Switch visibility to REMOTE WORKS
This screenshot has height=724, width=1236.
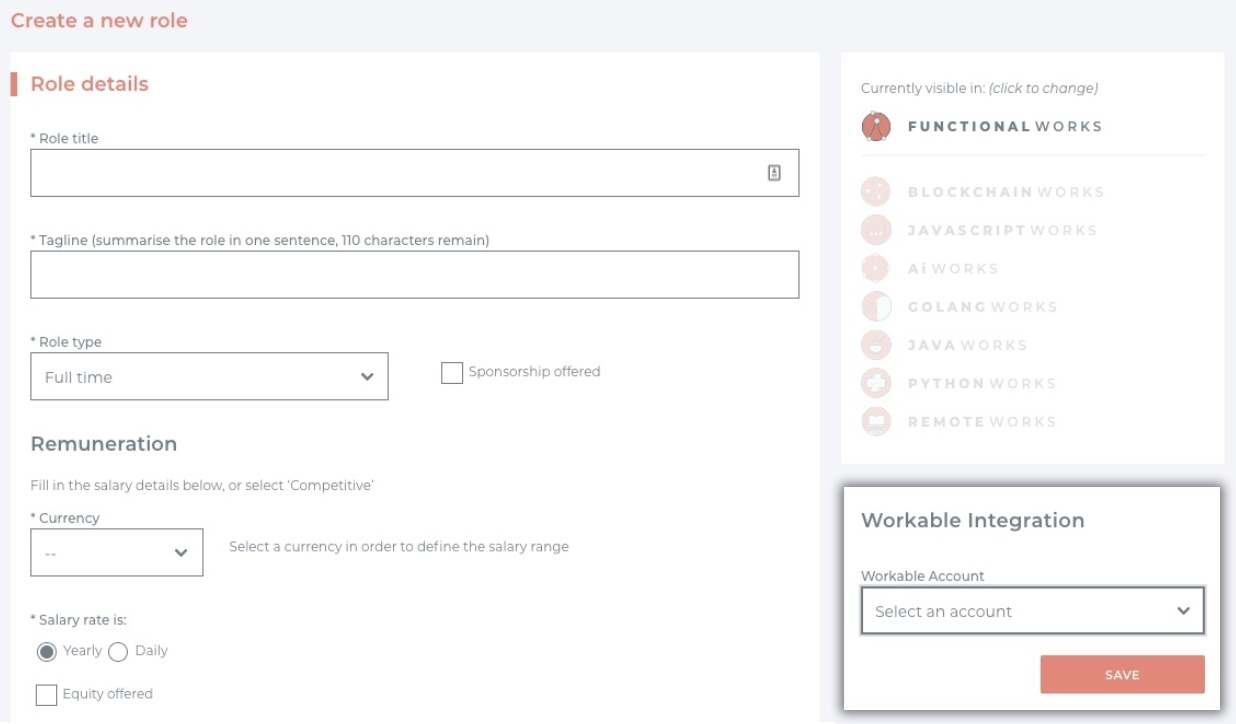click(x=982, y=422)
